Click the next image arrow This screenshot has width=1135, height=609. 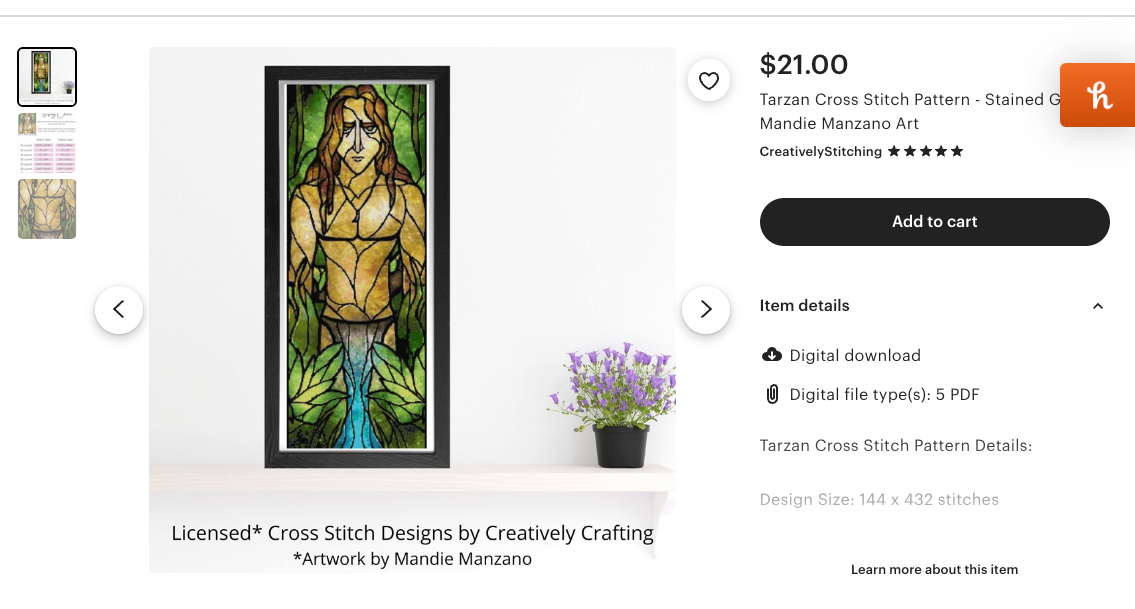pos(706,310)
